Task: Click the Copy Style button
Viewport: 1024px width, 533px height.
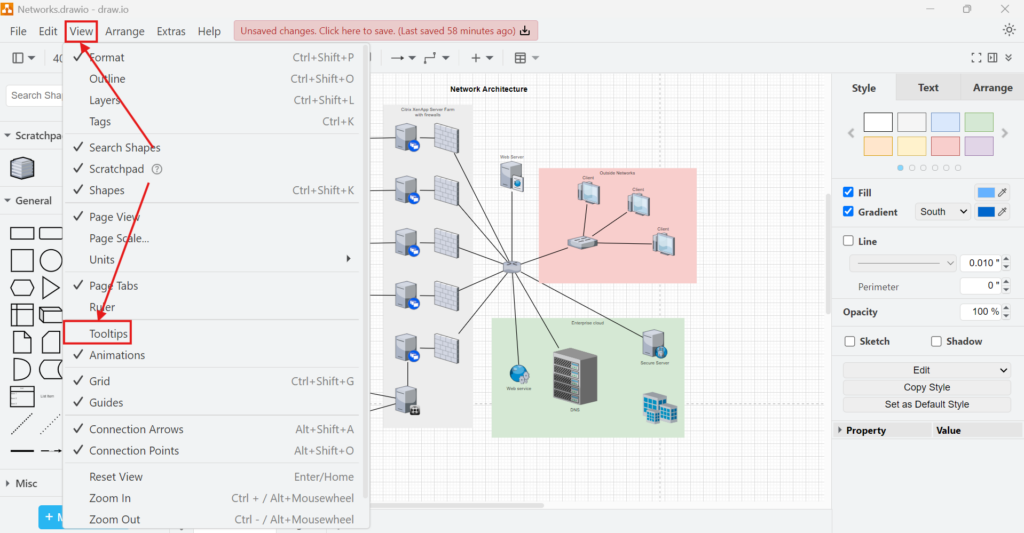Action: pyautogui.click(x=926, y=387)
